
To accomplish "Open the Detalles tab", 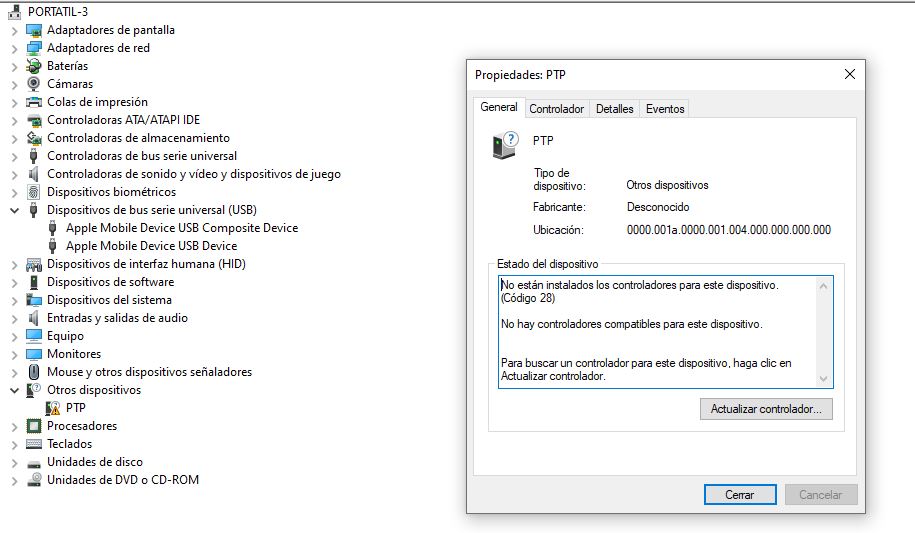I will 614,109.
